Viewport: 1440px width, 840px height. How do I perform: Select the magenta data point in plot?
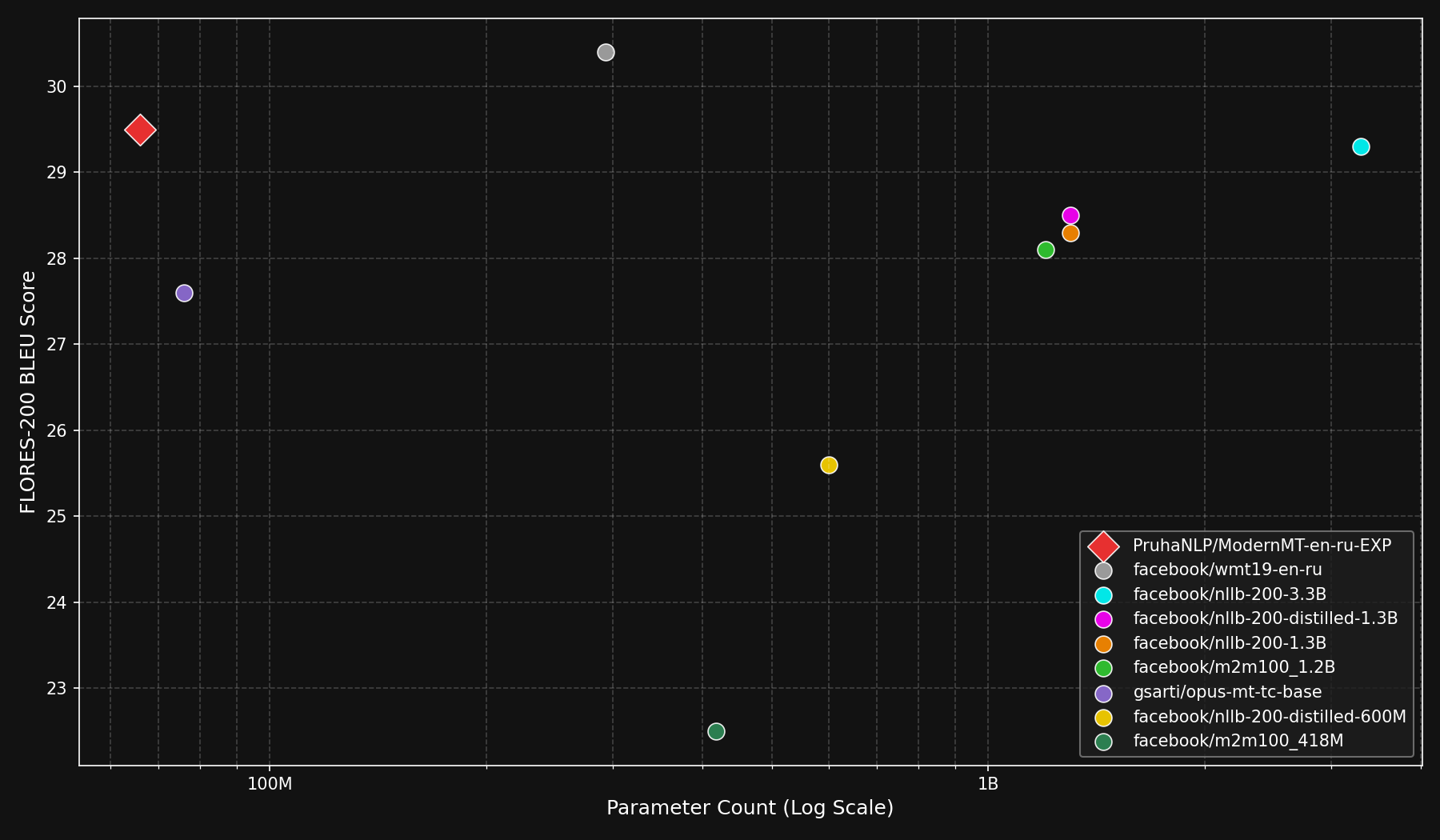pos(1070,216)
